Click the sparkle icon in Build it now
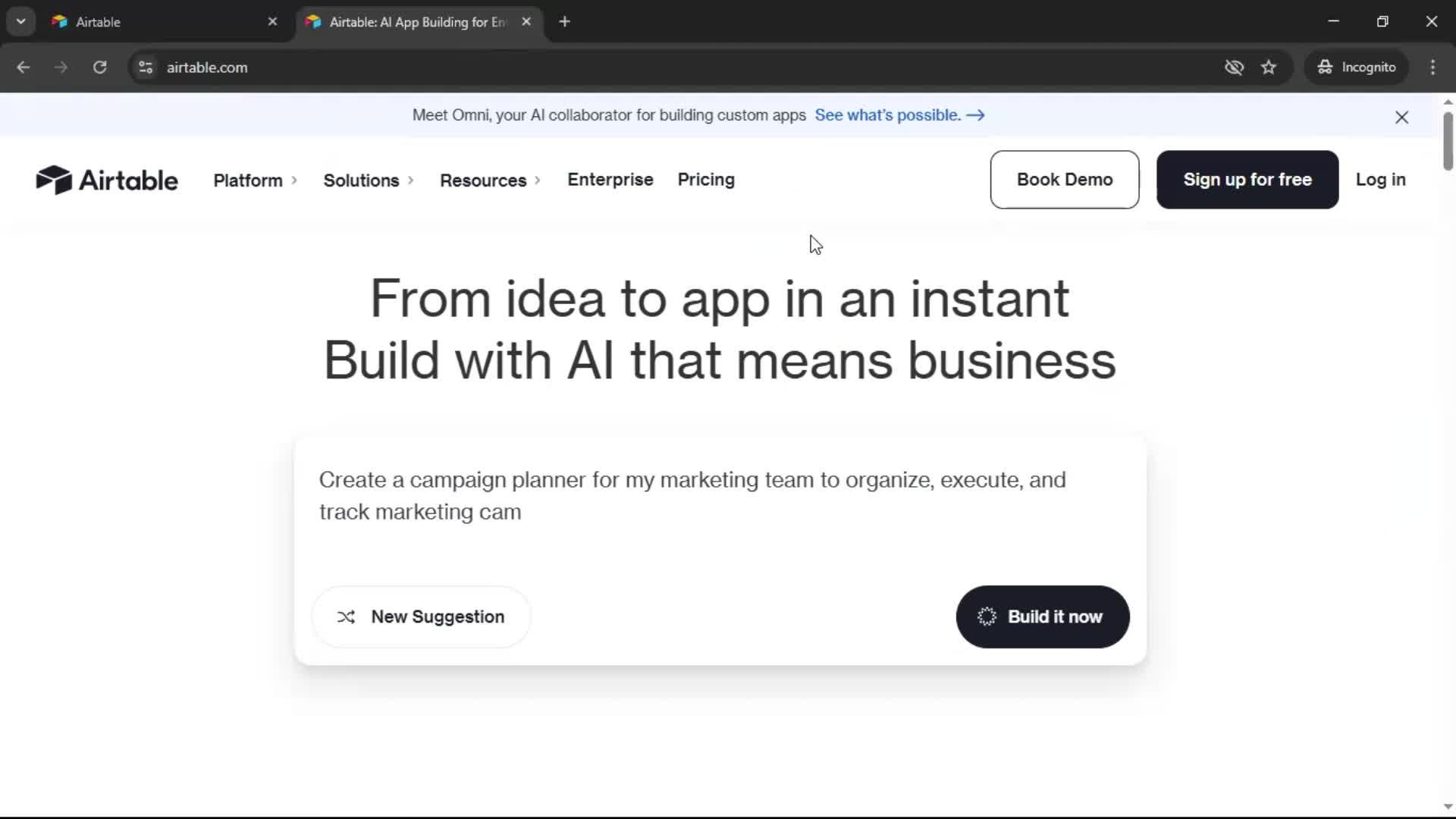The width and height of the screenshot is (1456, 819). pos(987,617)
